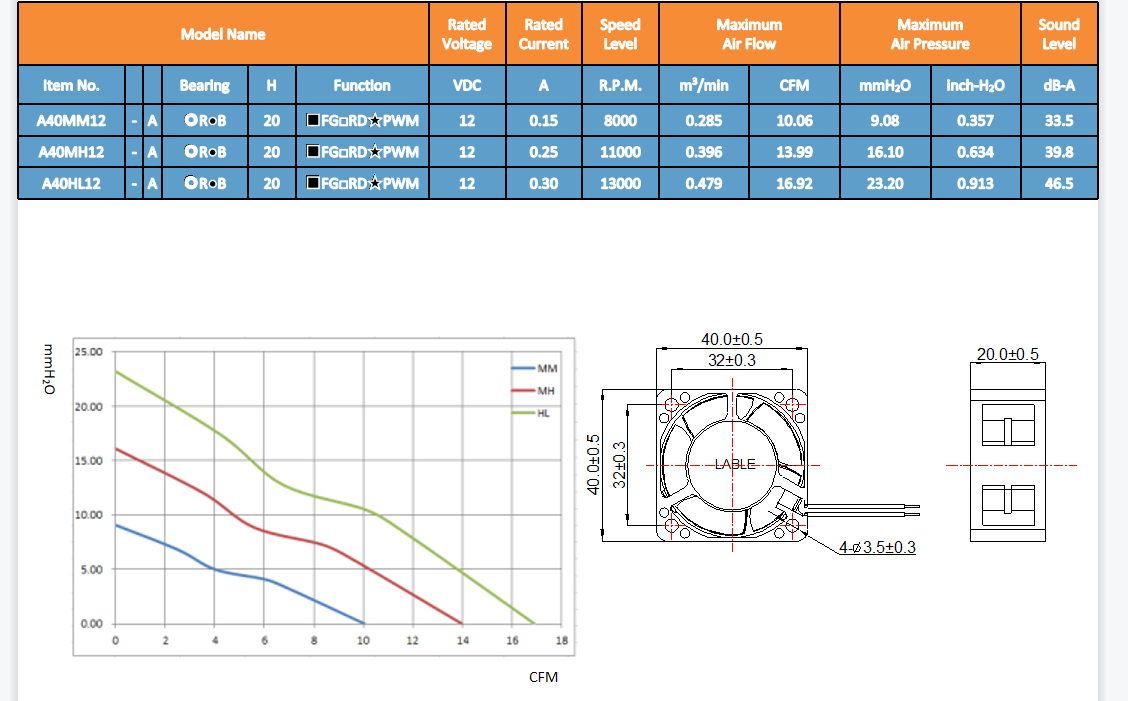Click the red MH legend line
Screen dimensions: 1128x701
(x=523, y=390)
